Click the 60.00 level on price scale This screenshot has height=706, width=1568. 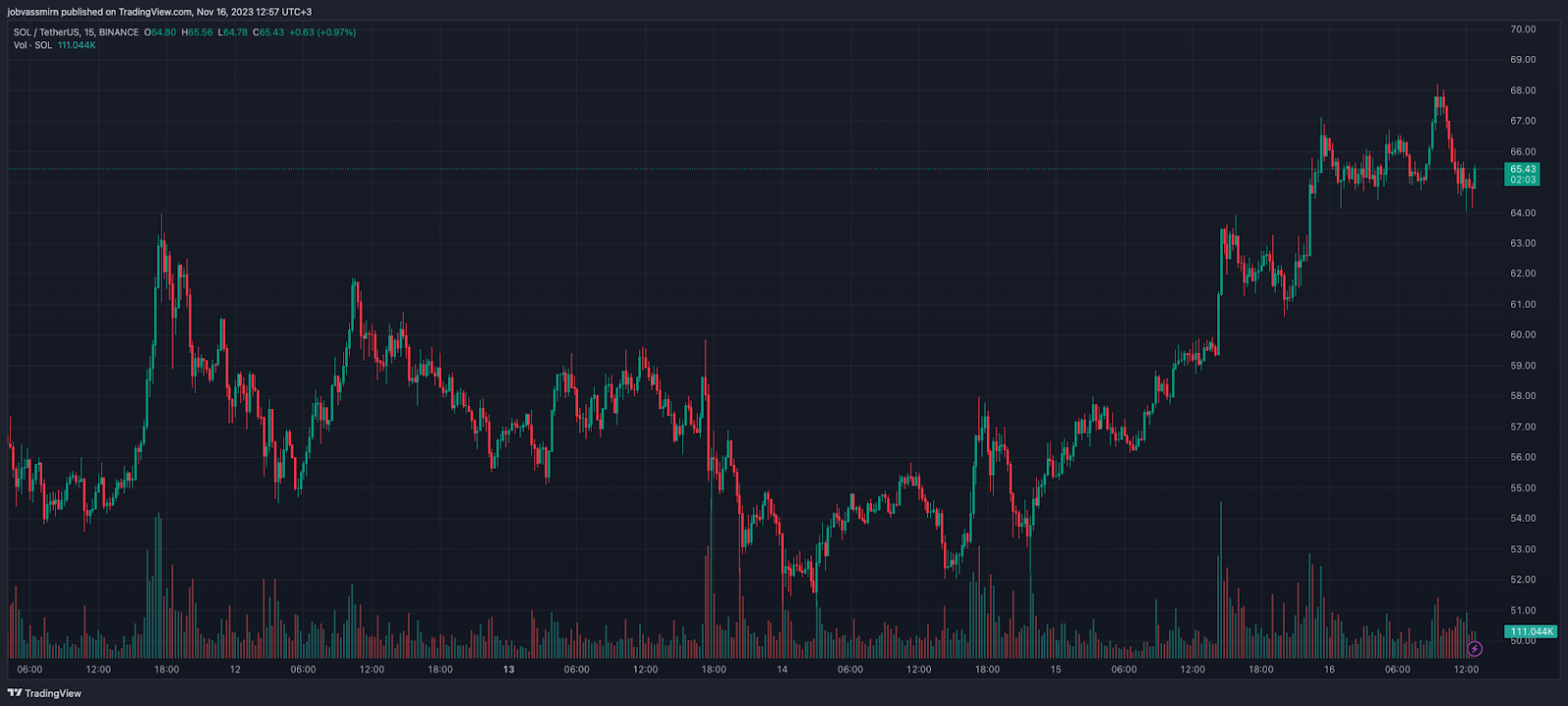[1522, 334]
